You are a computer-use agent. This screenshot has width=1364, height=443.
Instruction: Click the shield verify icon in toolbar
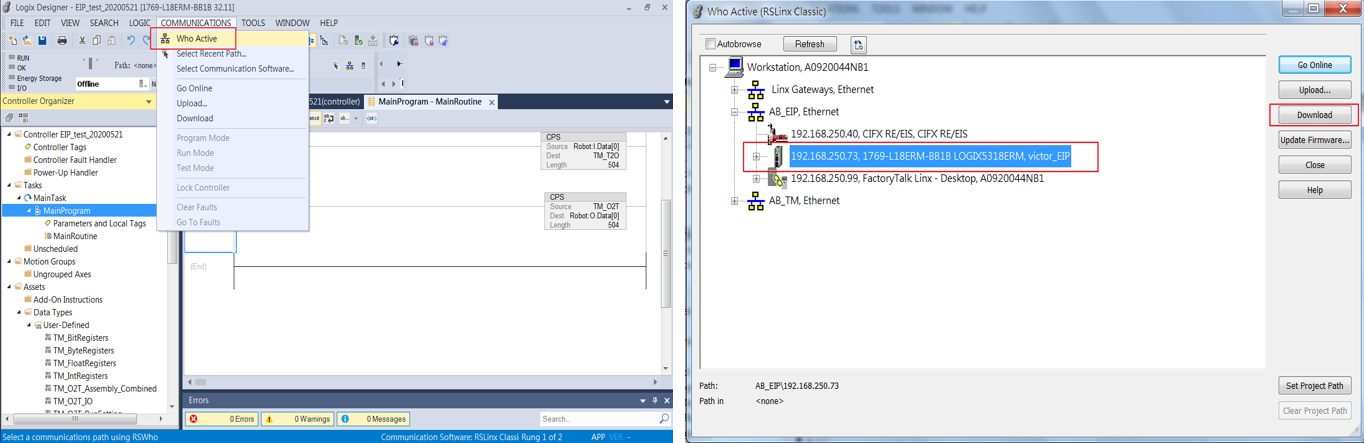click(394, 41)
